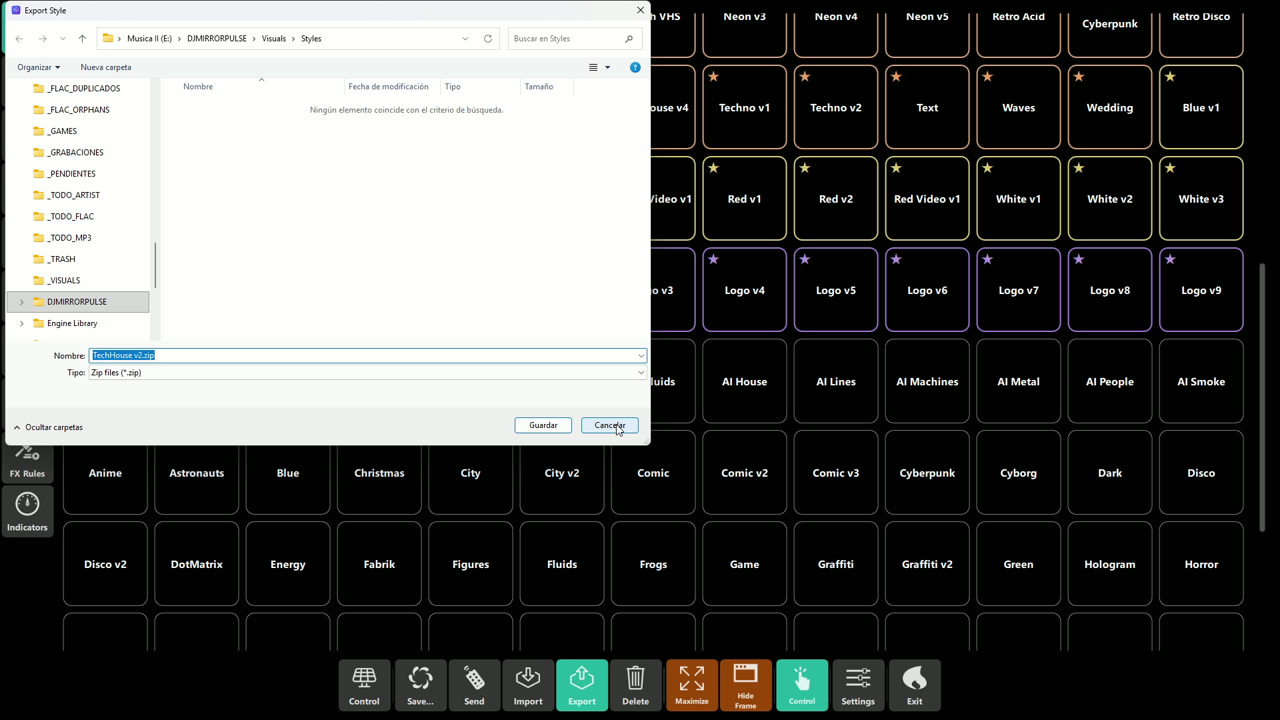Toggle favorite star on White v2 tile
The image size is (1280, 720).
click(x=1079, y=168)
